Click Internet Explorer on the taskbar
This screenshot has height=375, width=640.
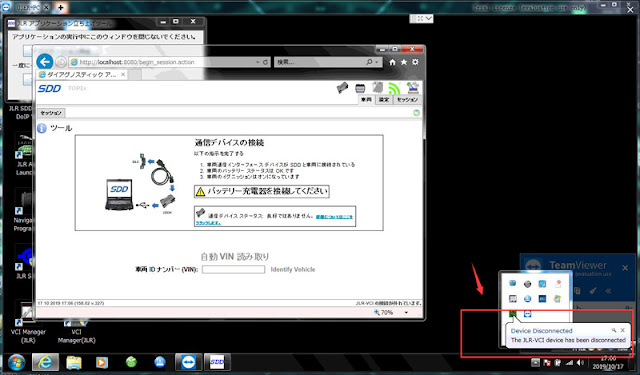(x=46, y=362)
